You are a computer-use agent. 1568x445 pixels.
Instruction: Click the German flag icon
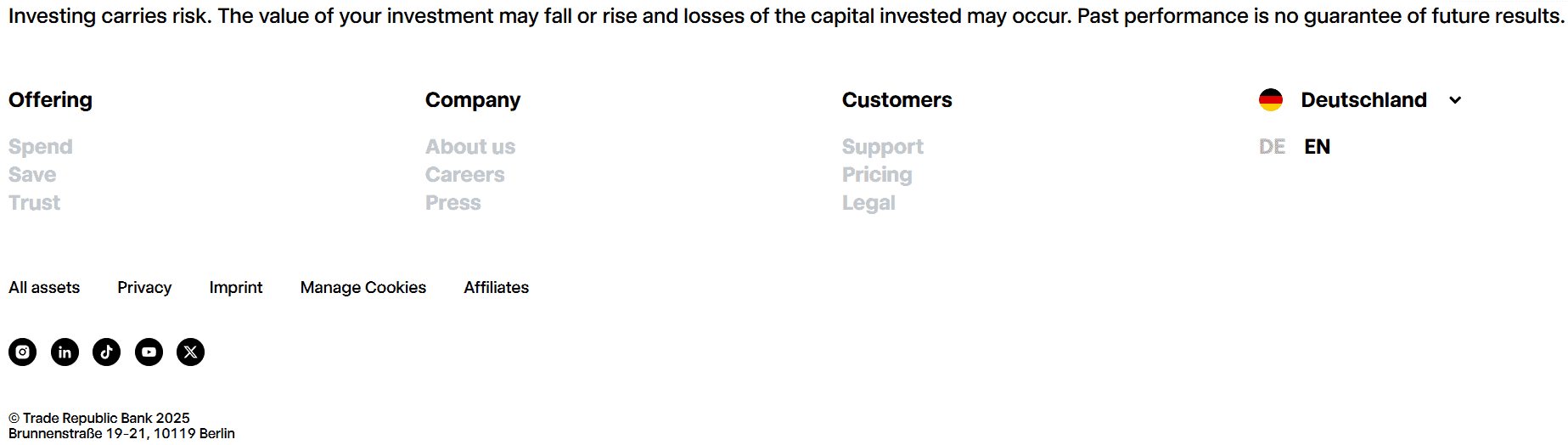tap(1270, 100)
